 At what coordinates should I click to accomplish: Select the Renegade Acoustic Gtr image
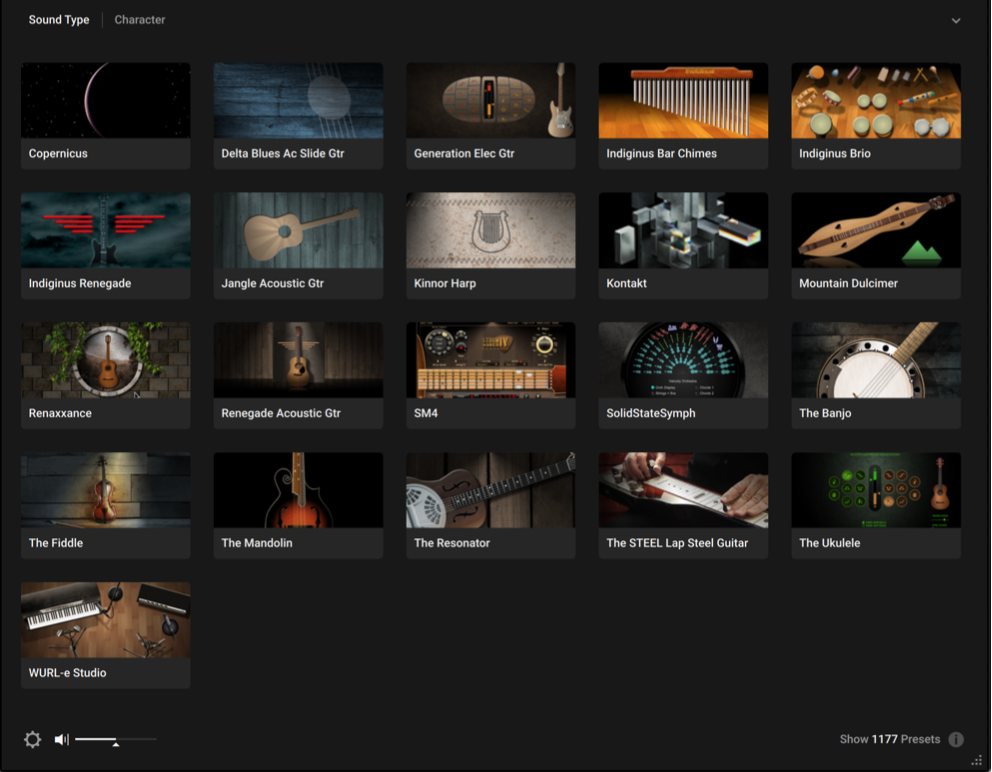298,360
